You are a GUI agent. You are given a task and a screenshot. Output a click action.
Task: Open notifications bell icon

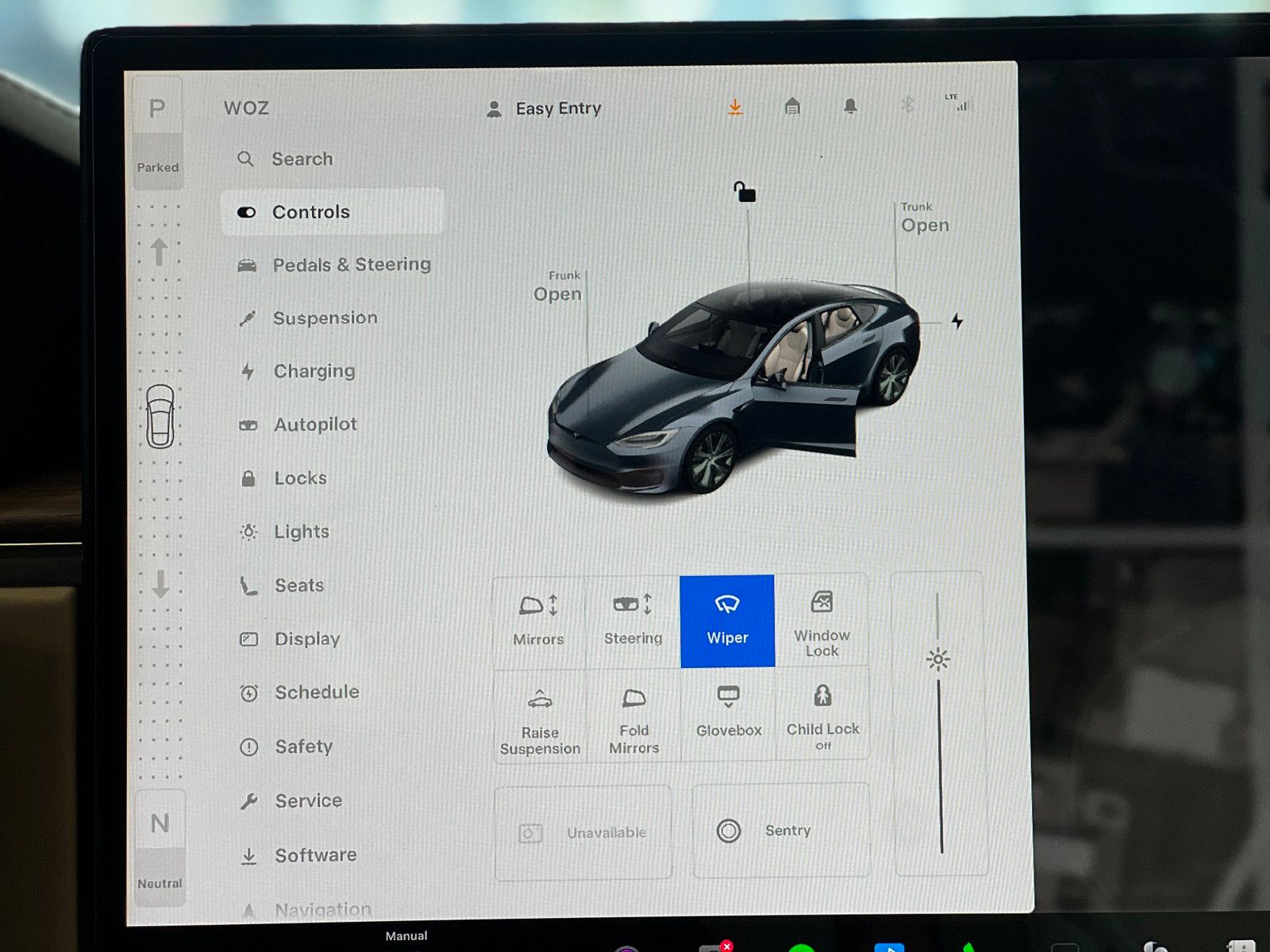tap(850, 106)
